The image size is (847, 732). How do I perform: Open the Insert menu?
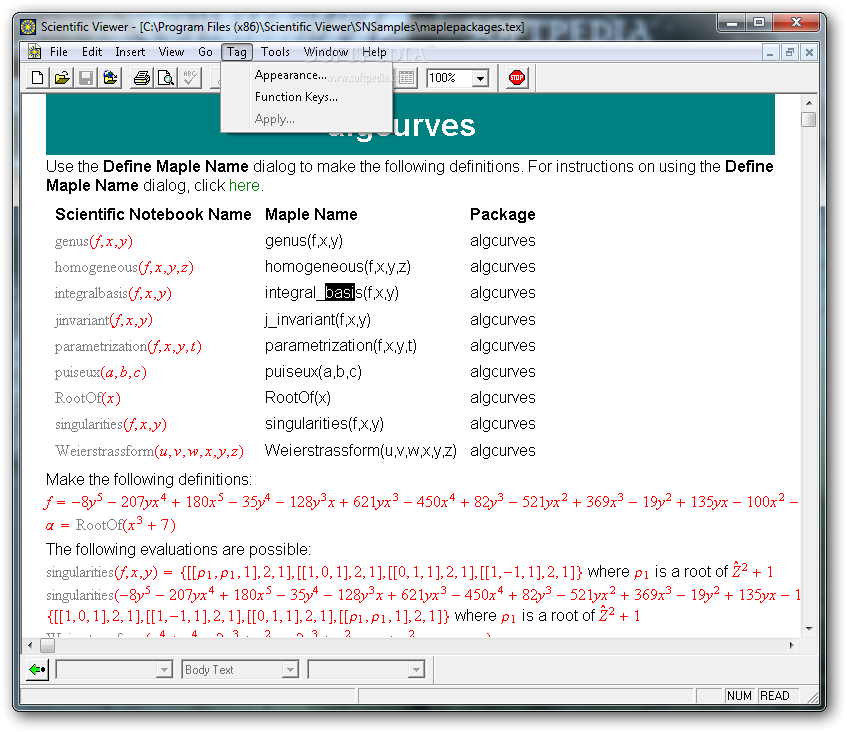(130, 52)
